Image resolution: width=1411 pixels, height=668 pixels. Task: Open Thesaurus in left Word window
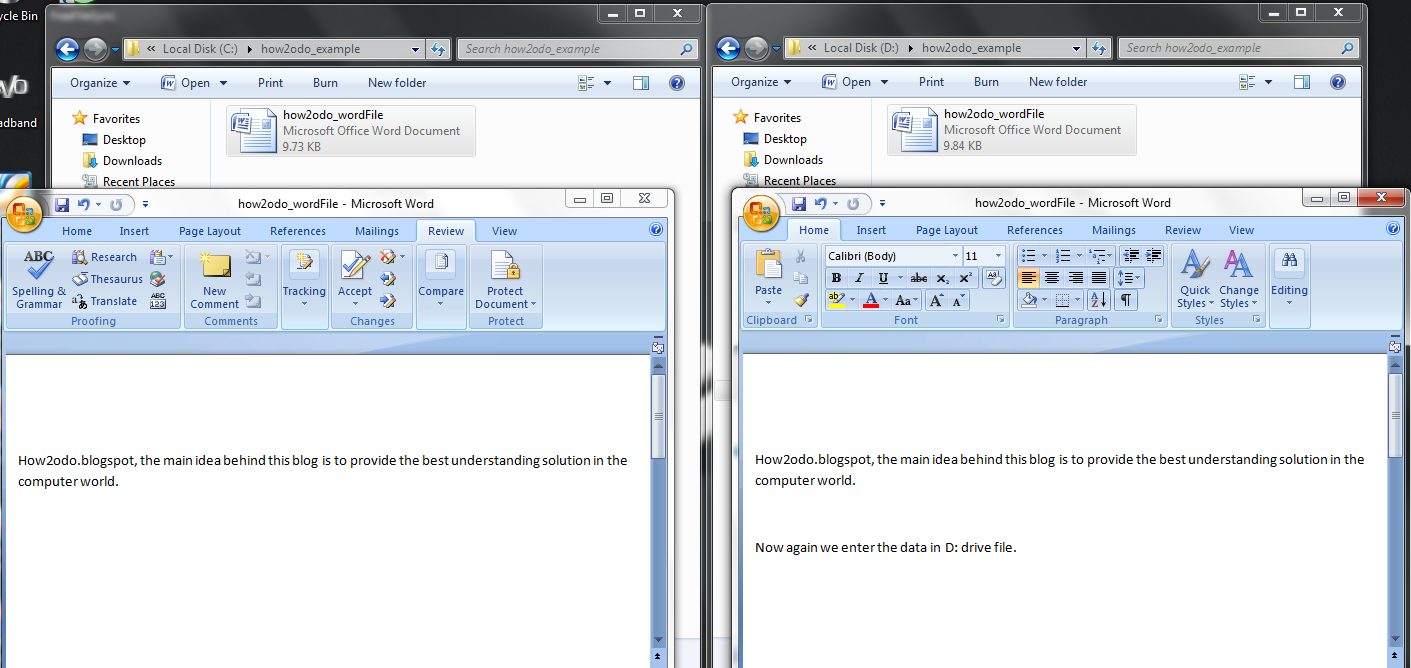coord(107,279)
